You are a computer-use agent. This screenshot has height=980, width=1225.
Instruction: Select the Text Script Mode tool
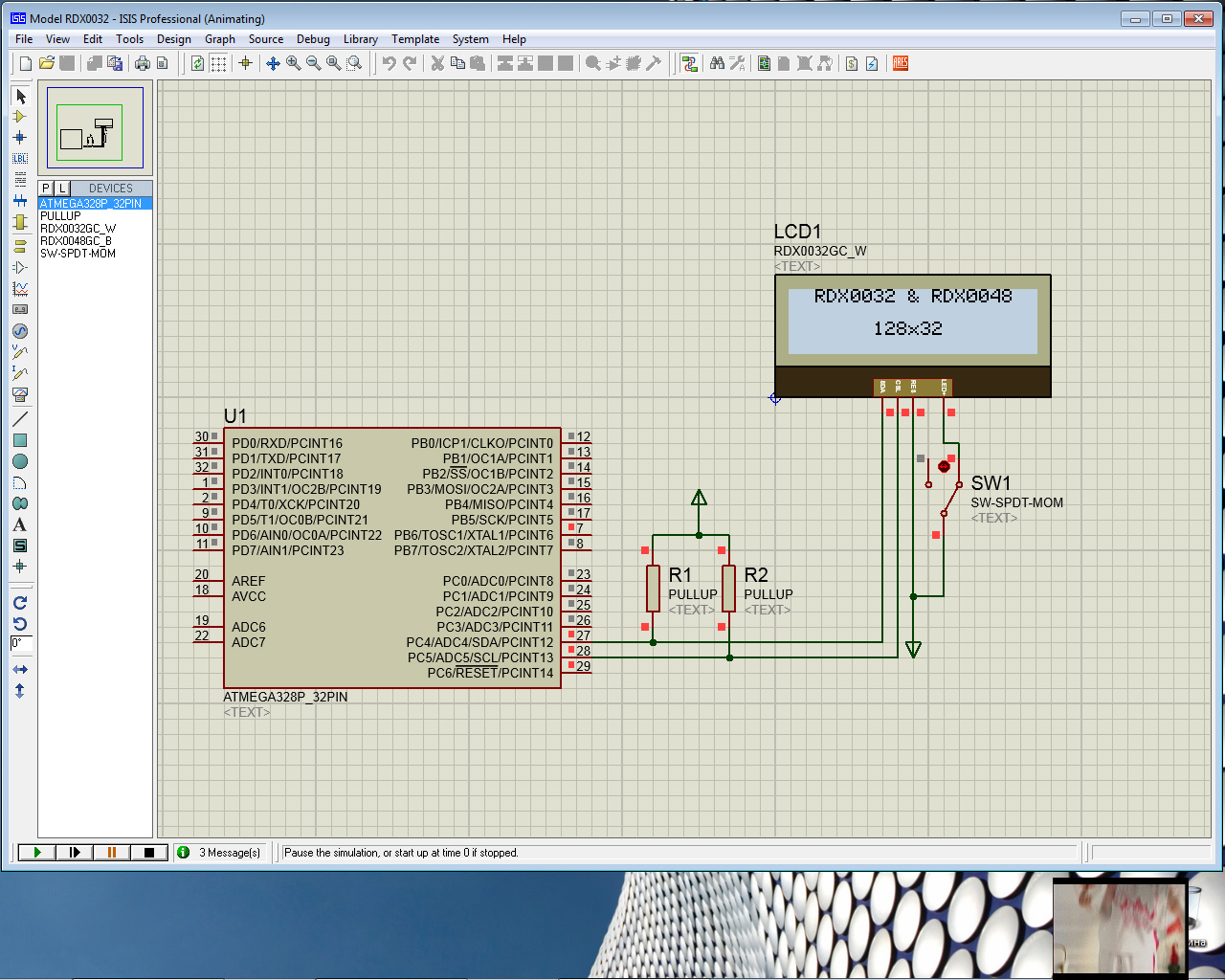(x=20, y=180)
